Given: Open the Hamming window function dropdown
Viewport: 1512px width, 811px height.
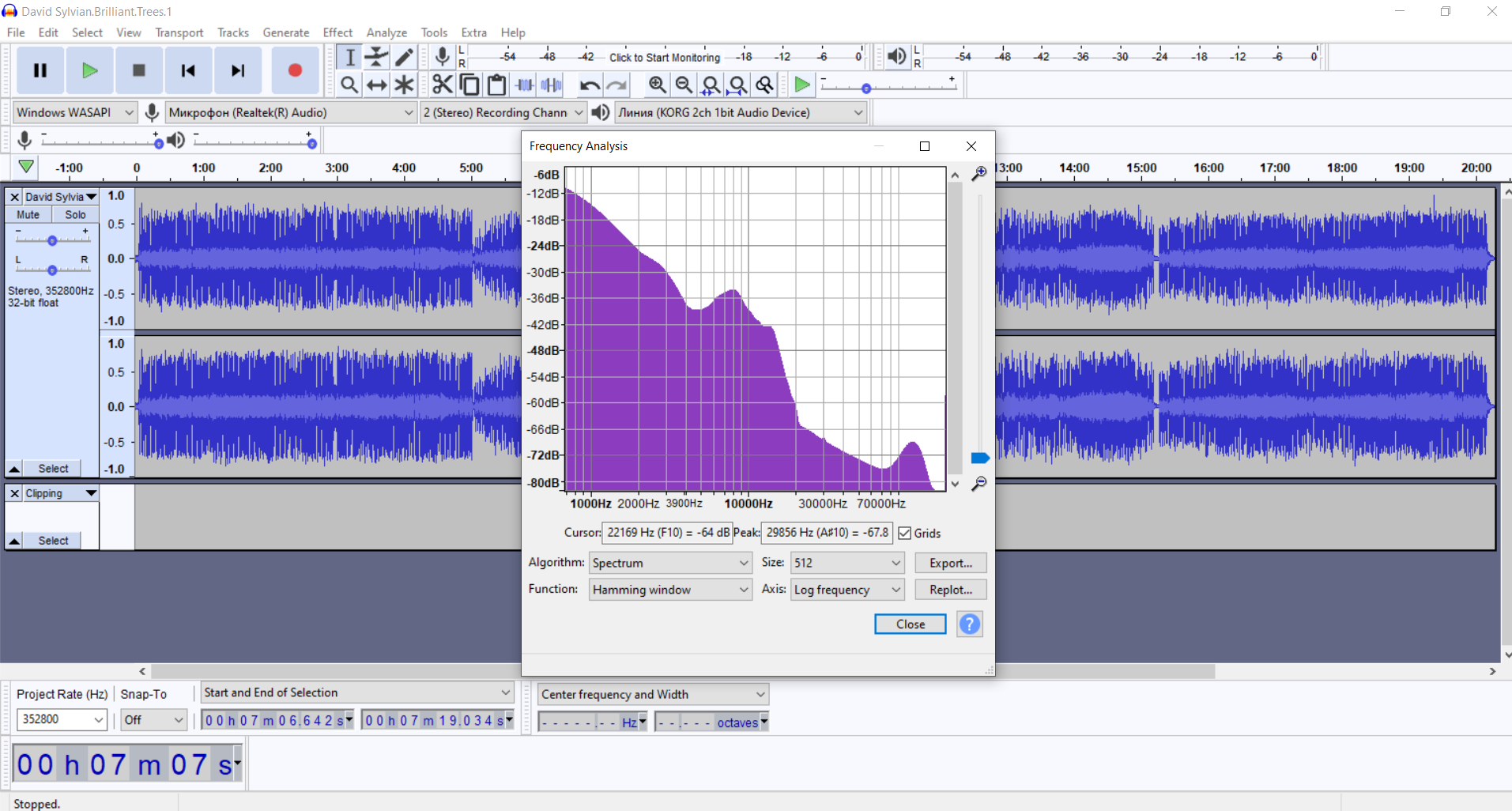Looking at the screenshot, I should pyautogui.click(x=670, y=590).
